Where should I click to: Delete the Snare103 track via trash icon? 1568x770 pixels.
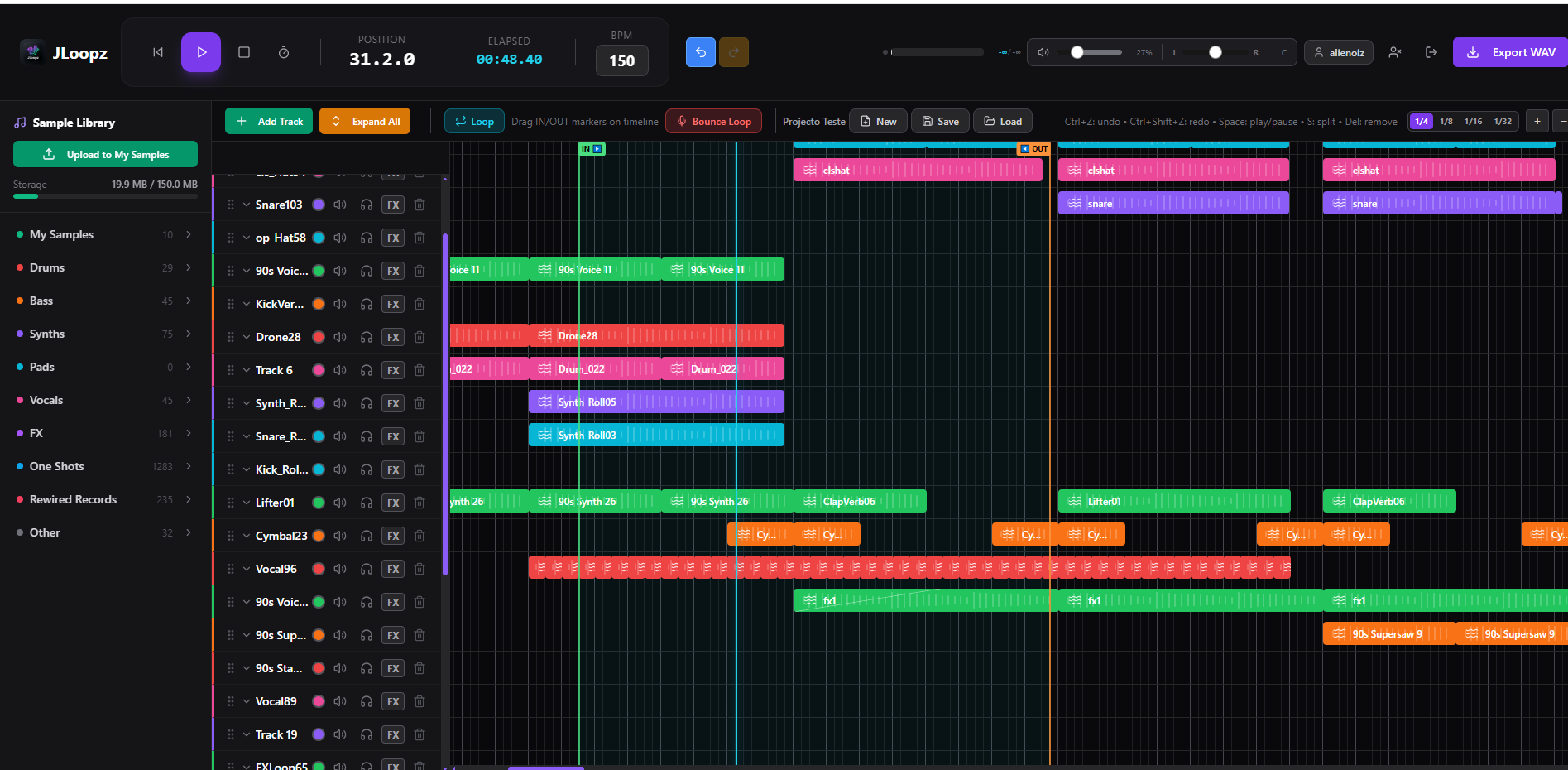(420, 205)
